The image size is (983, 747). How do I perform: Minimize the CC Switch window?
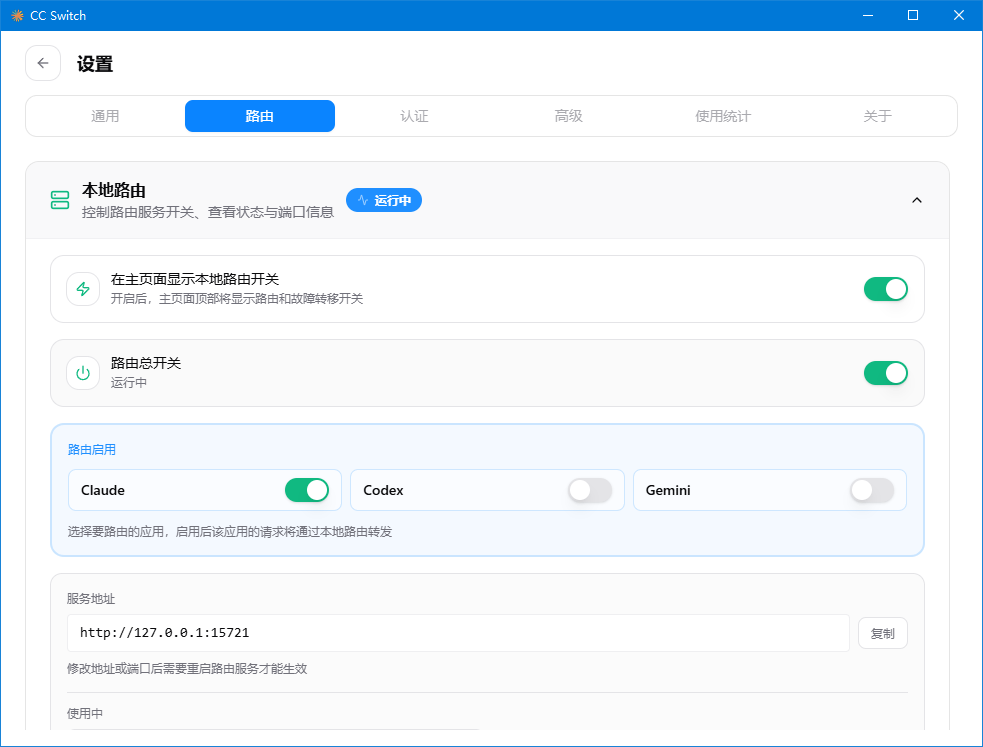click(868, 15)
